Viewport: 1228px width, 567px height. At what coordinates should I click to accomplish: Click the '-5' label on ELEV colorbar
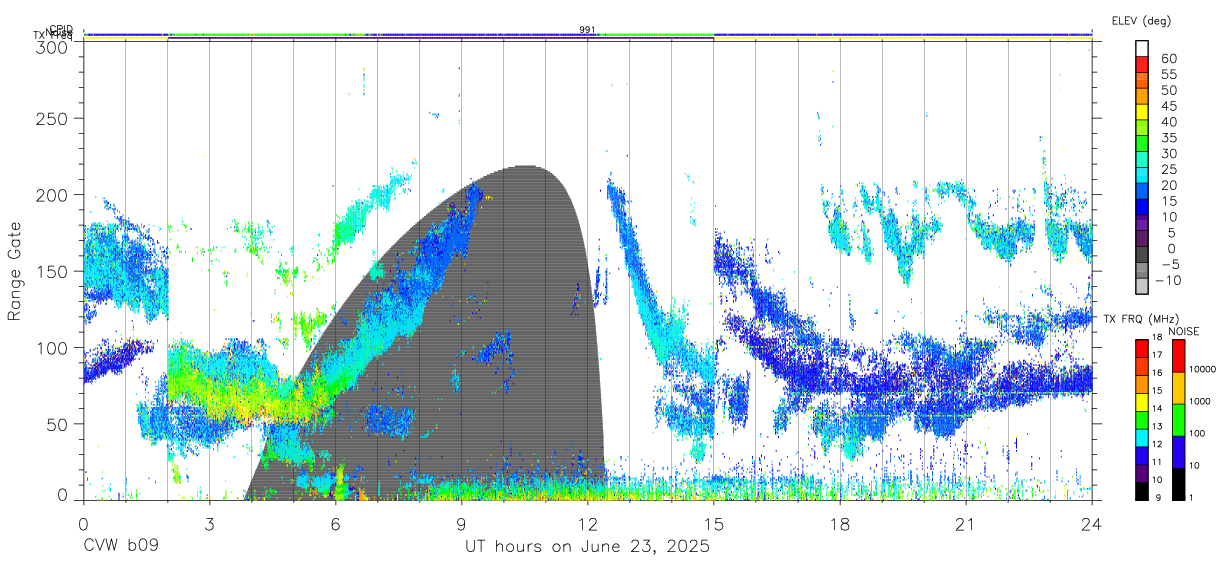pos(1171,265)
